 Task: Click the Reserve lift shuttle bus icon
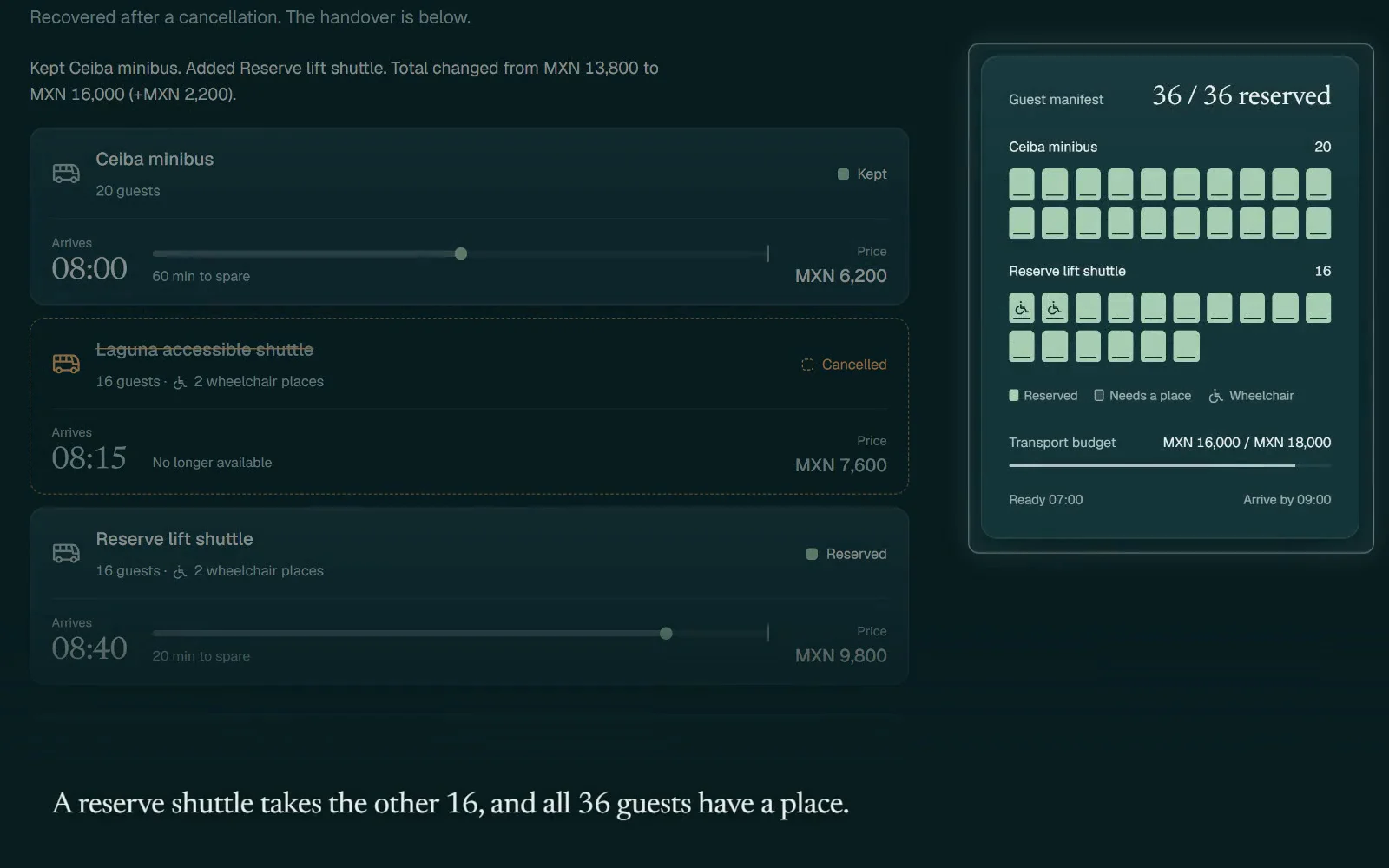tap(66, 553)
